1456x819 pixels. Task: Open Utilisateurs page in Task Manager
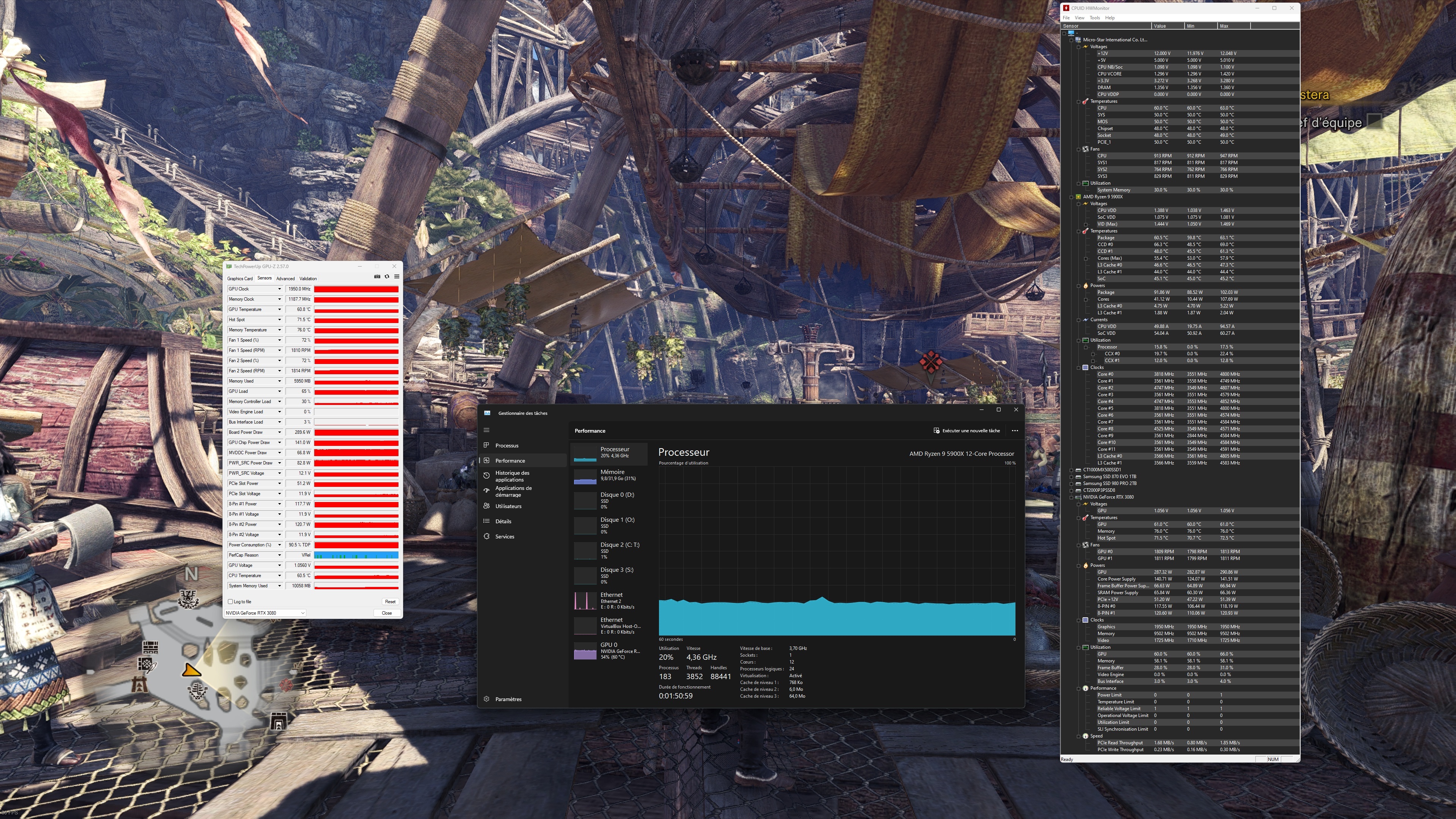click(508, 506)
